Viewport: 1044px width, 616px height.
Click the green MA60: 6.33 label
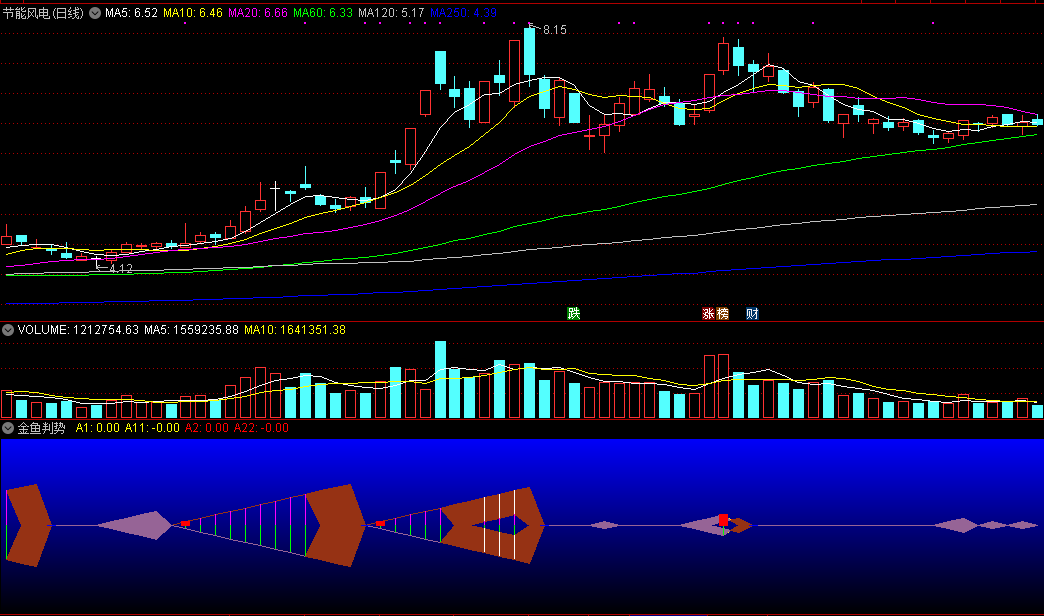(x=323, y=13)
